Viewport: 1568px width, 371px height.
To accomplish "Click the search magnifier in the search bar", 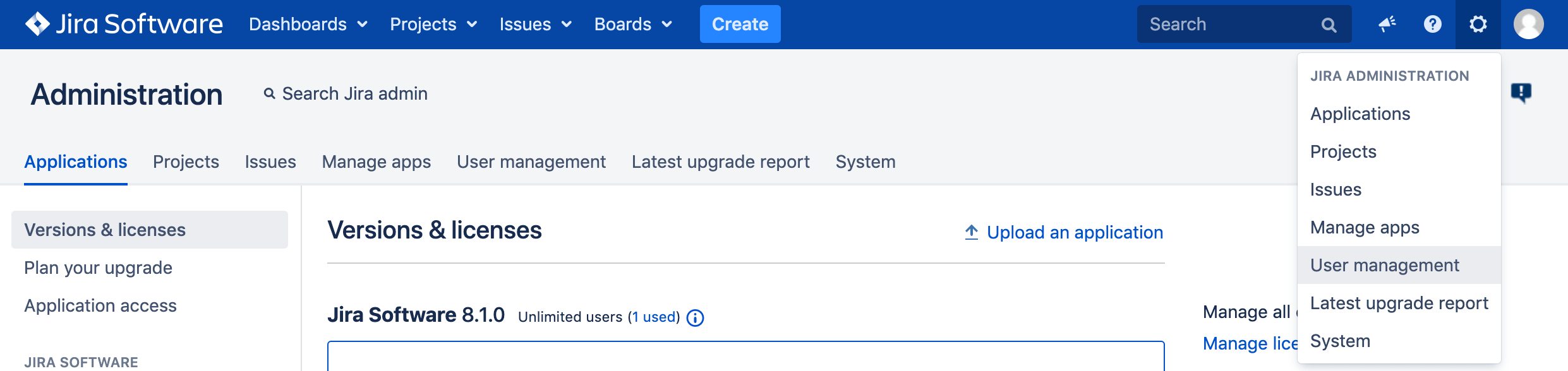I will pyautogui.click(x=1329, y=24).
